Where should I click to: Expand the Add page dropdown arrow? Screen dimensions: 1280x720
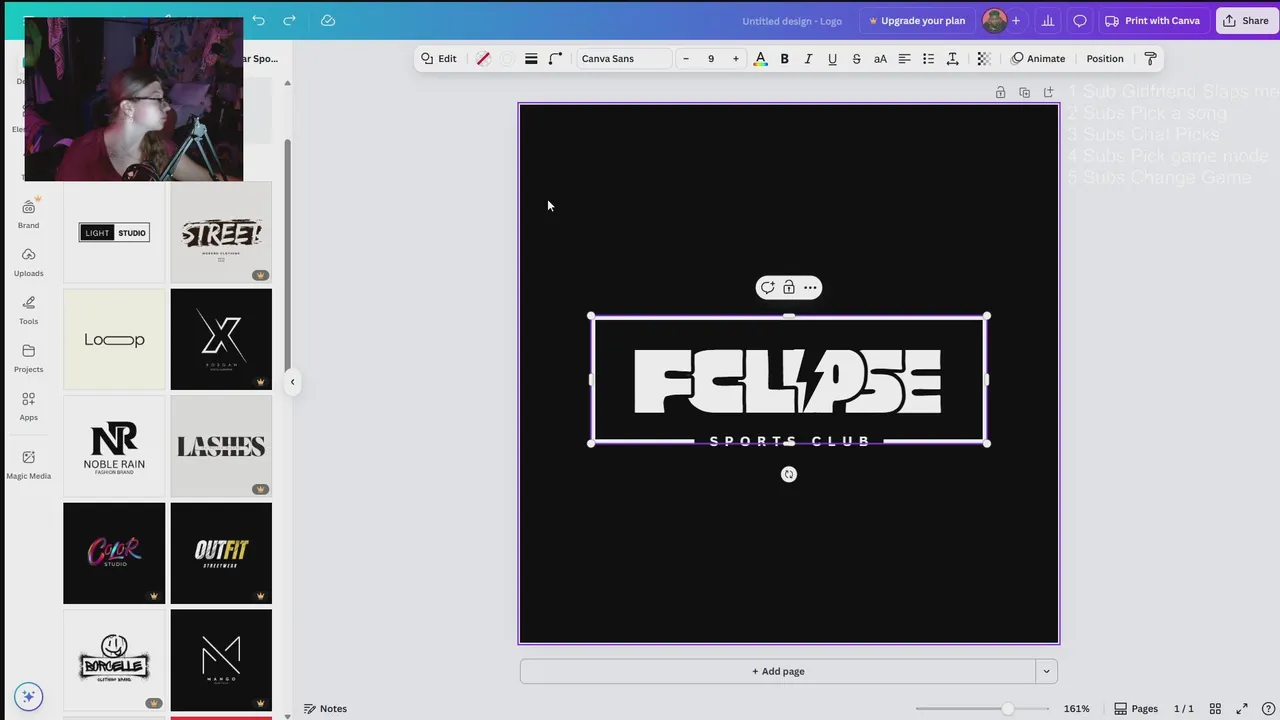pyautogui.click(x=1046, y=671)
